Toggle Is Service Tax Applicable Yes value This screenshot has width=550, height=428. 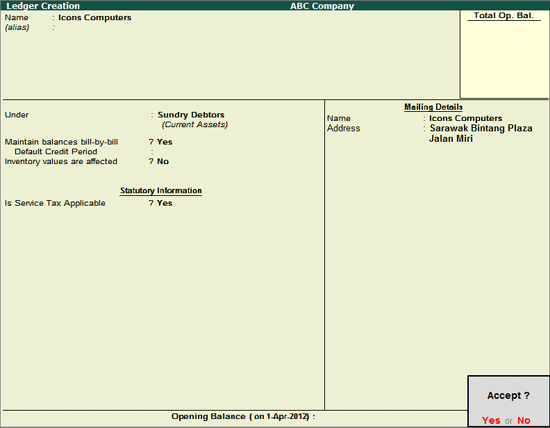pos(165,203)
